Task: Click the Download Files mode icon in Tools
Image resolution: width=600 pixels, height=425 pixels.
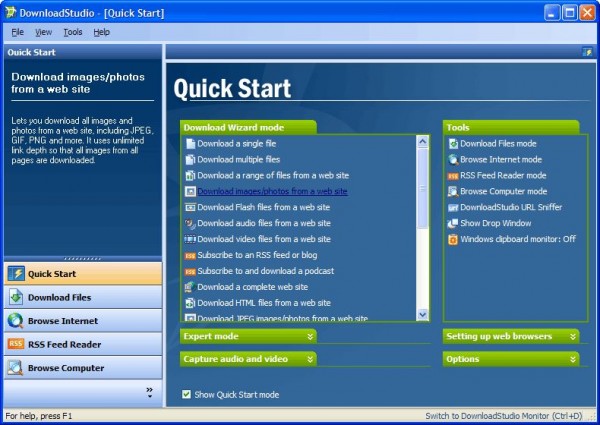Action: 453,144
